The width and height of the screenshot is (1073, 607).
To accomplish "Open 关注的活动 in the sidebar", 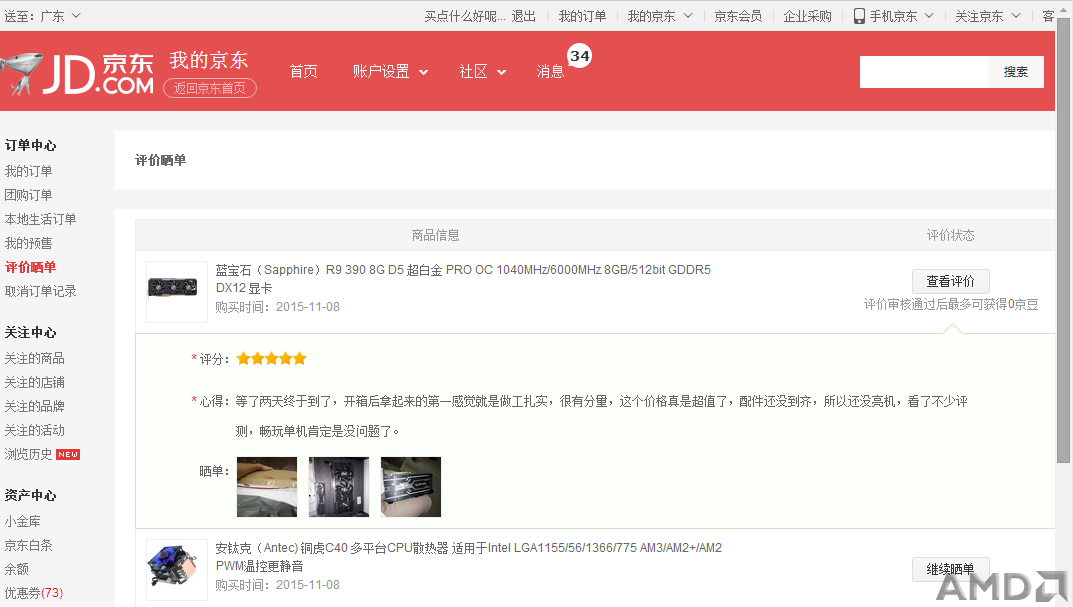I will click(34, 430).
